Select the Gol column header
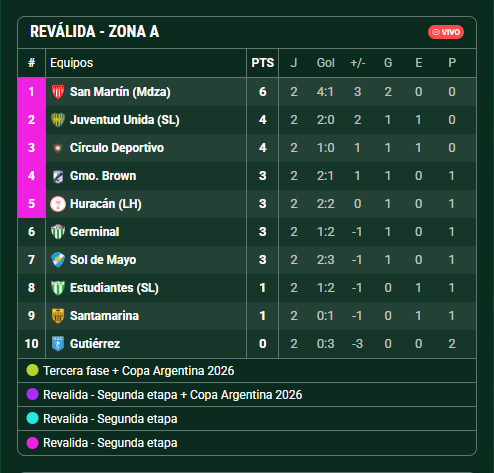Screen dimensions: 494x473 (325, 63)
